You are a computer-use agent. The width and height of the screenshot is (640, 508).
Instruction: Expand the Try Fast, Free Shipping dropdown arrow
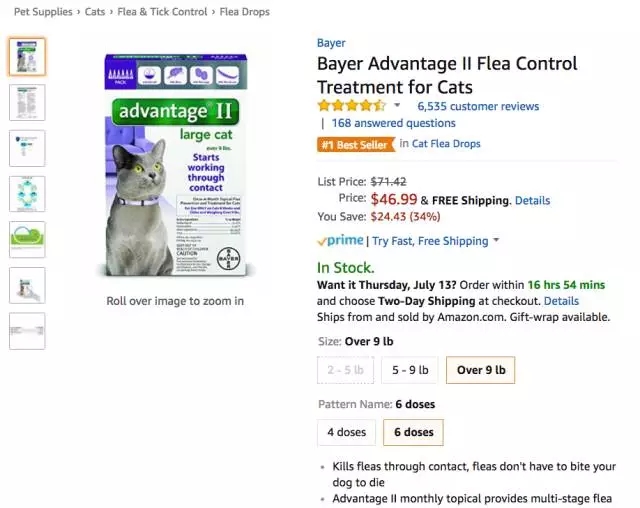(x=496, y=240)
